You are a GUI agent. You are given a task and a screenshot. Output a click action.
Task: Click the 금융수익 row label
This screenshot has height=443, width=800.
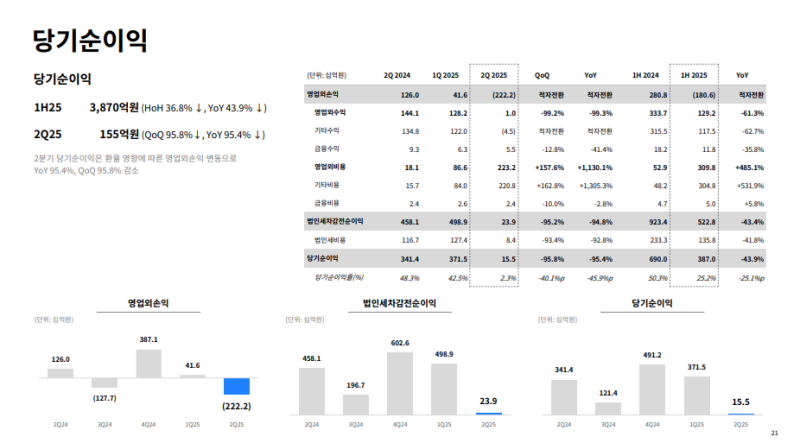point(328,148)
